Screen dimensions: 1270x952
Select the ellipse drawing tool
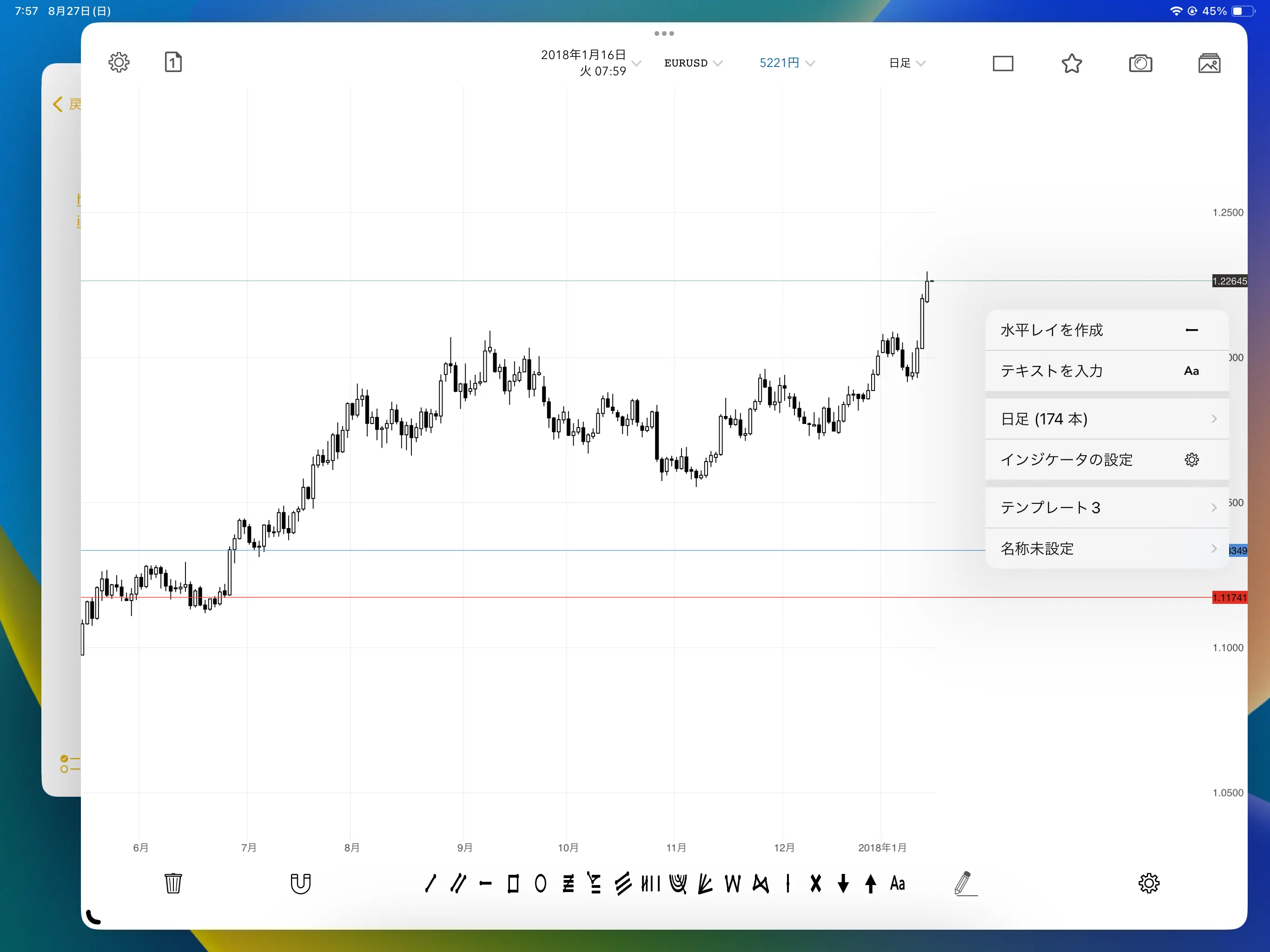pos(540,883)
